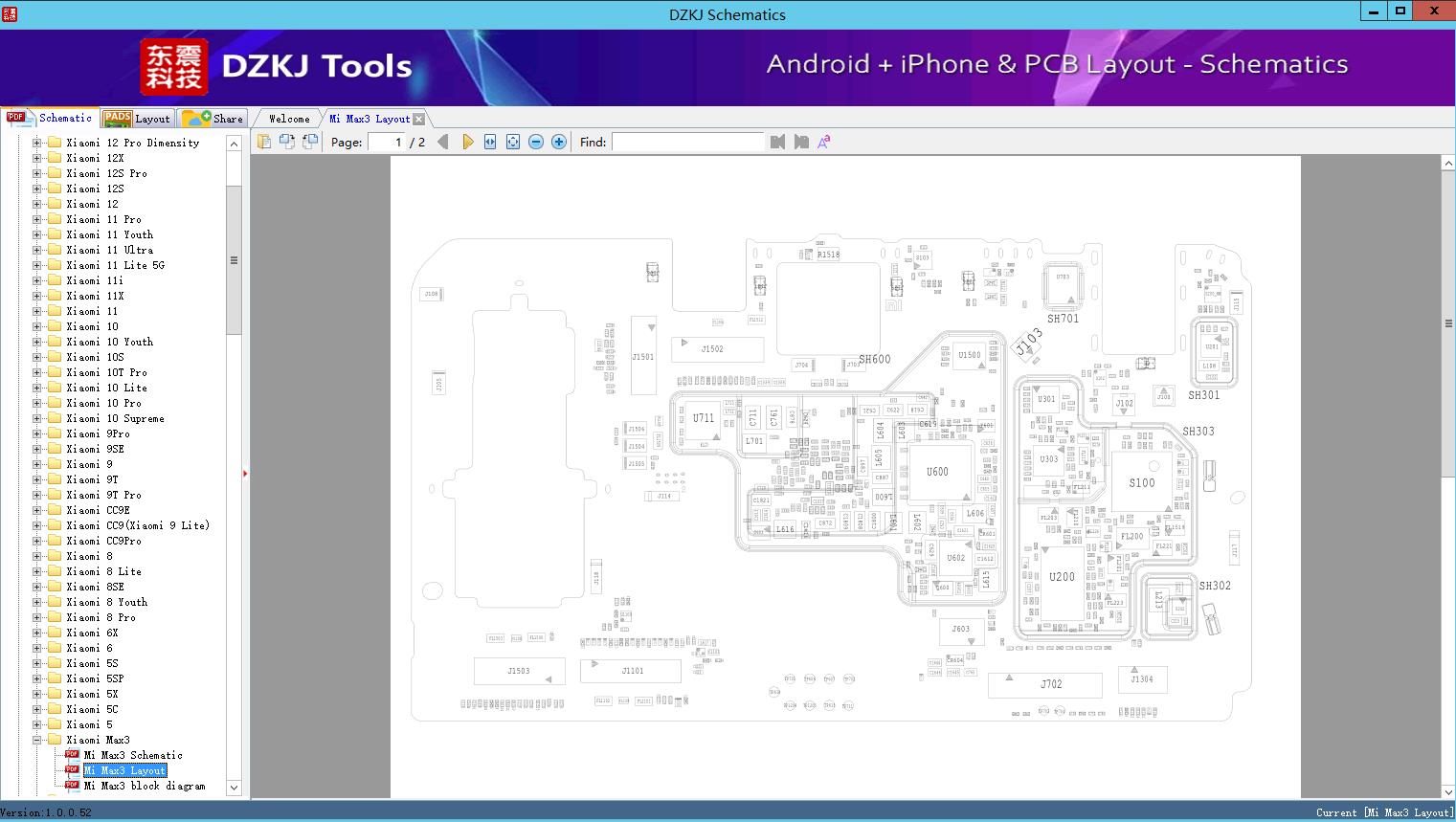Select Xiaomi 10S folder
The height and width of the screenshot is (822, 1456).
click(x=95, y=357)
